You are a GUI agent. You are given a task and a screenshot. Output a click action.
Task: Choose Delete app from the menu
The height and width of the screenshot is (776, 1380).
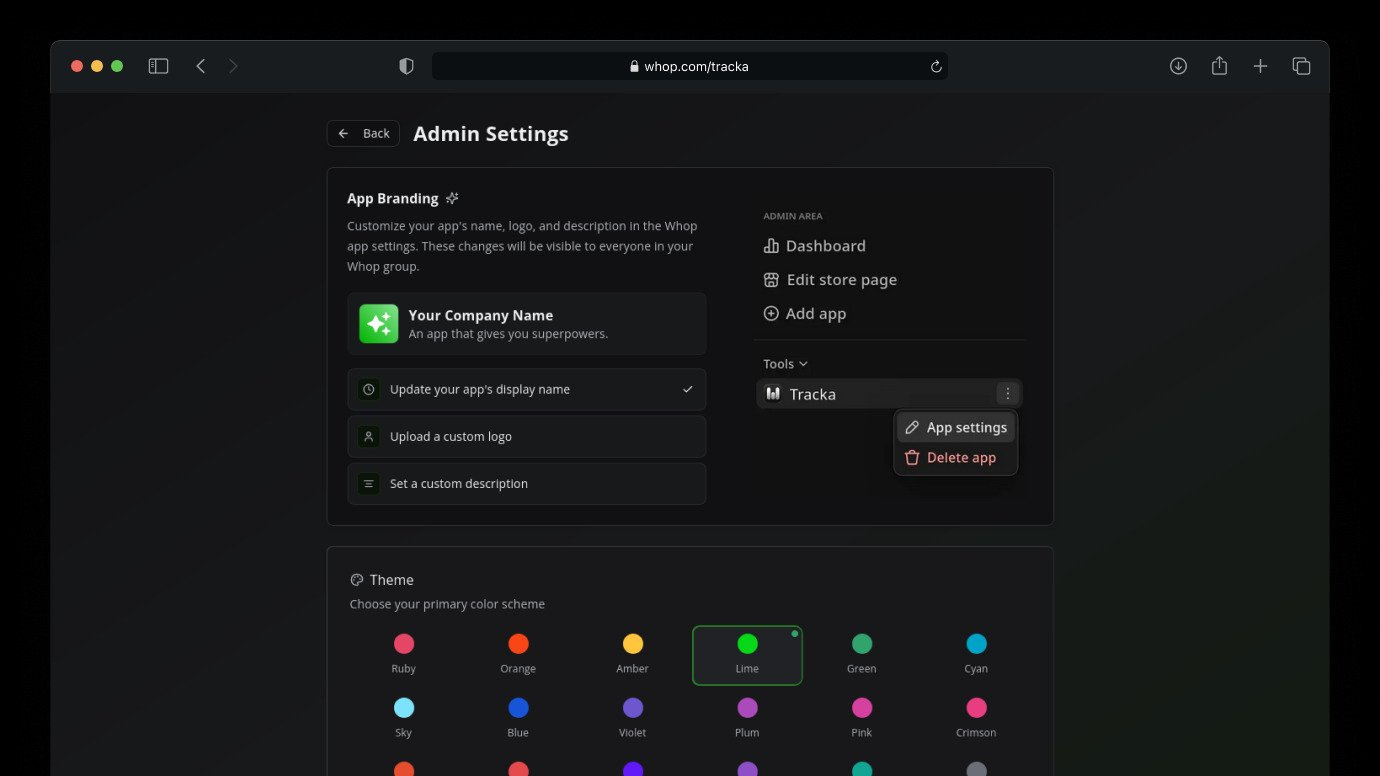[956, 458]
